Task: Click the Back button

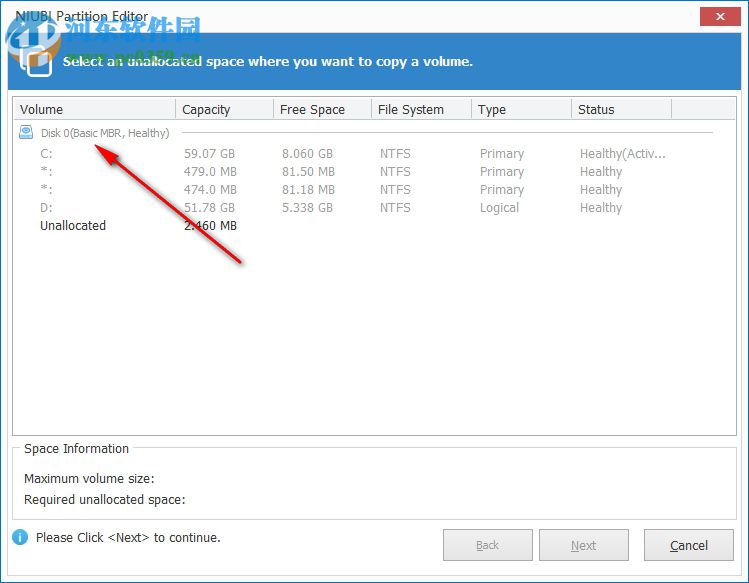Action: click(x=487, y=545)
